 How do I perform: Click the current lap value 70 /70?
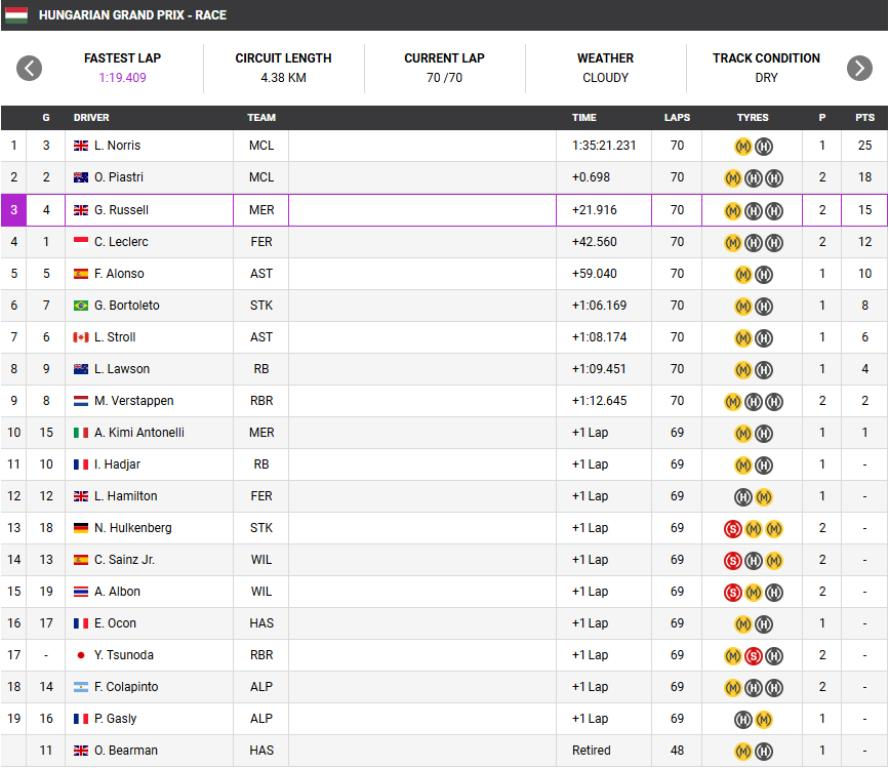click(x=444, y=78)
